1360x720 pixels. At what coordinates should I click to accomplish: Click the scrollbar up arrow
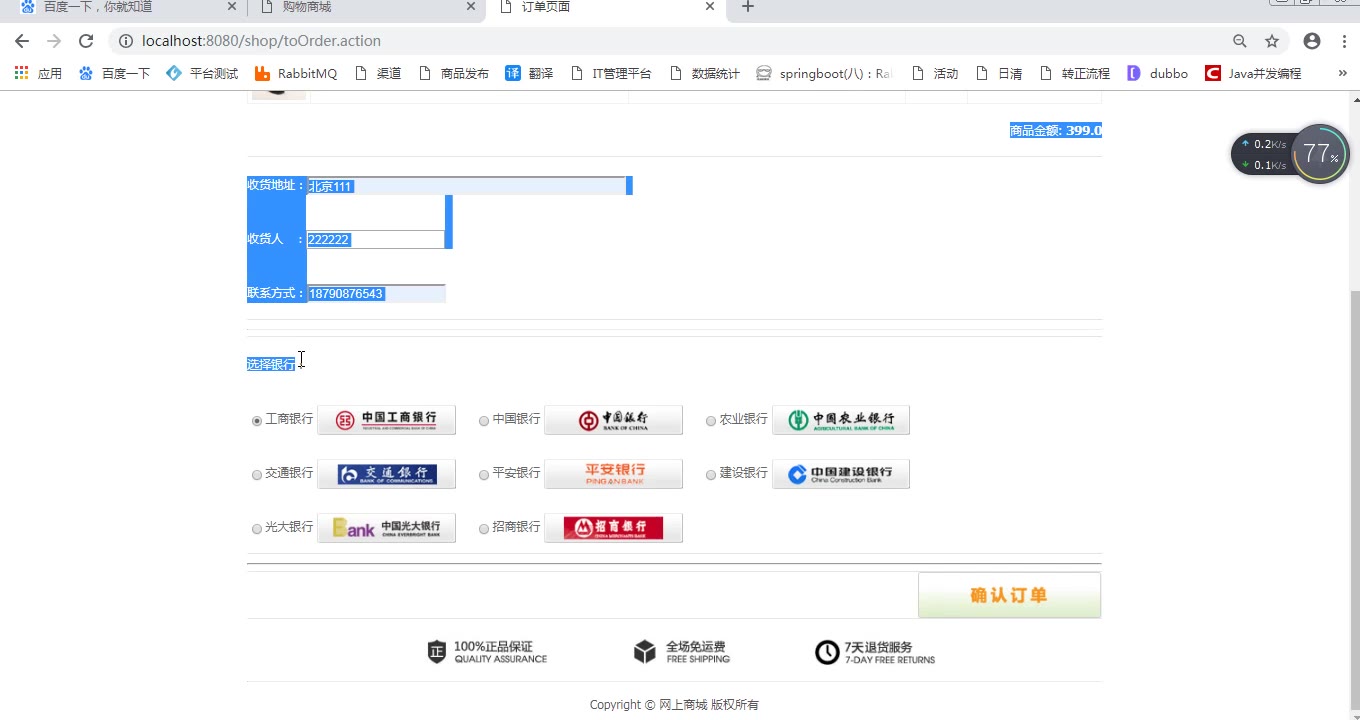click(1355, 98)
